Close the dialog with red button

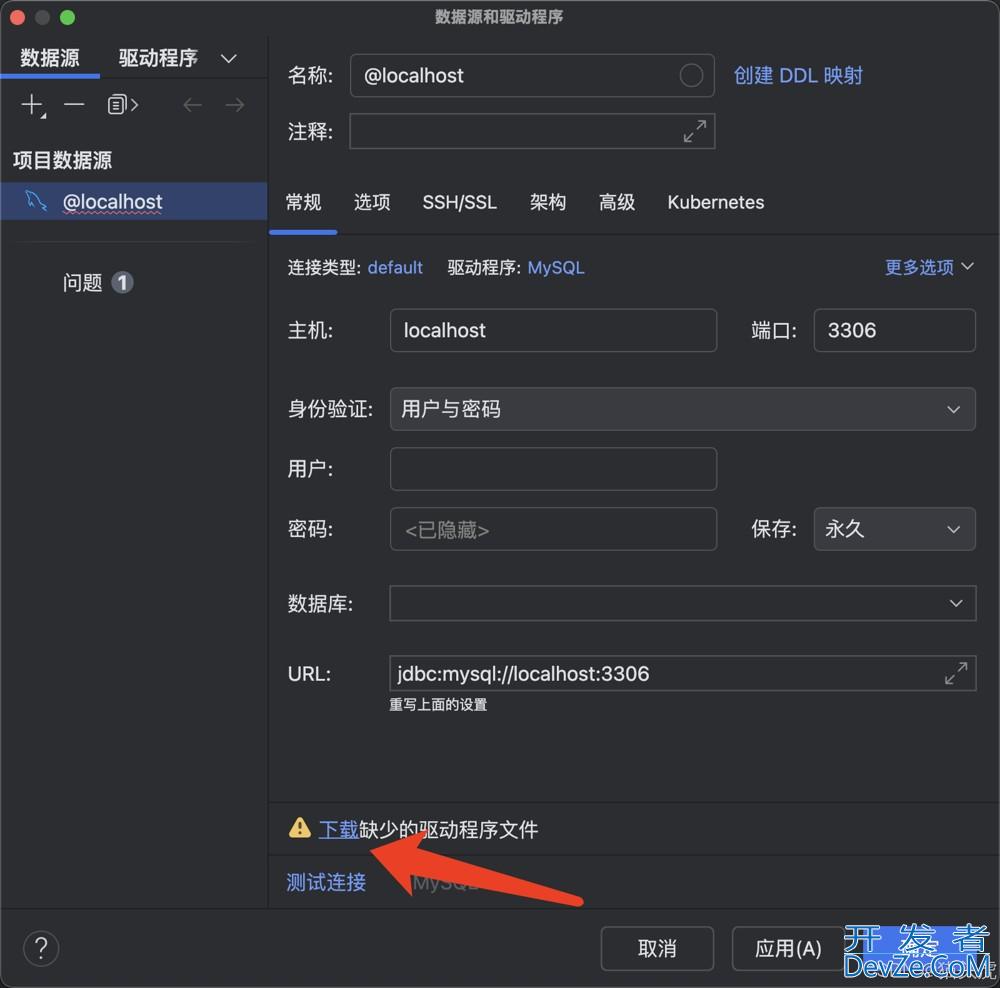(x=17, y=17)
